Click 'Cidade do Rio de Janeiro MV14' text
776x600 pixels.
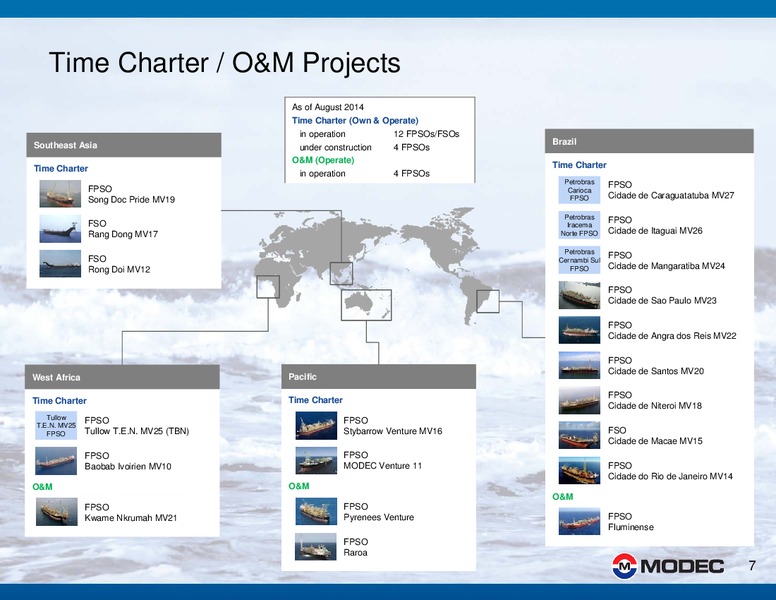[670, 476]
